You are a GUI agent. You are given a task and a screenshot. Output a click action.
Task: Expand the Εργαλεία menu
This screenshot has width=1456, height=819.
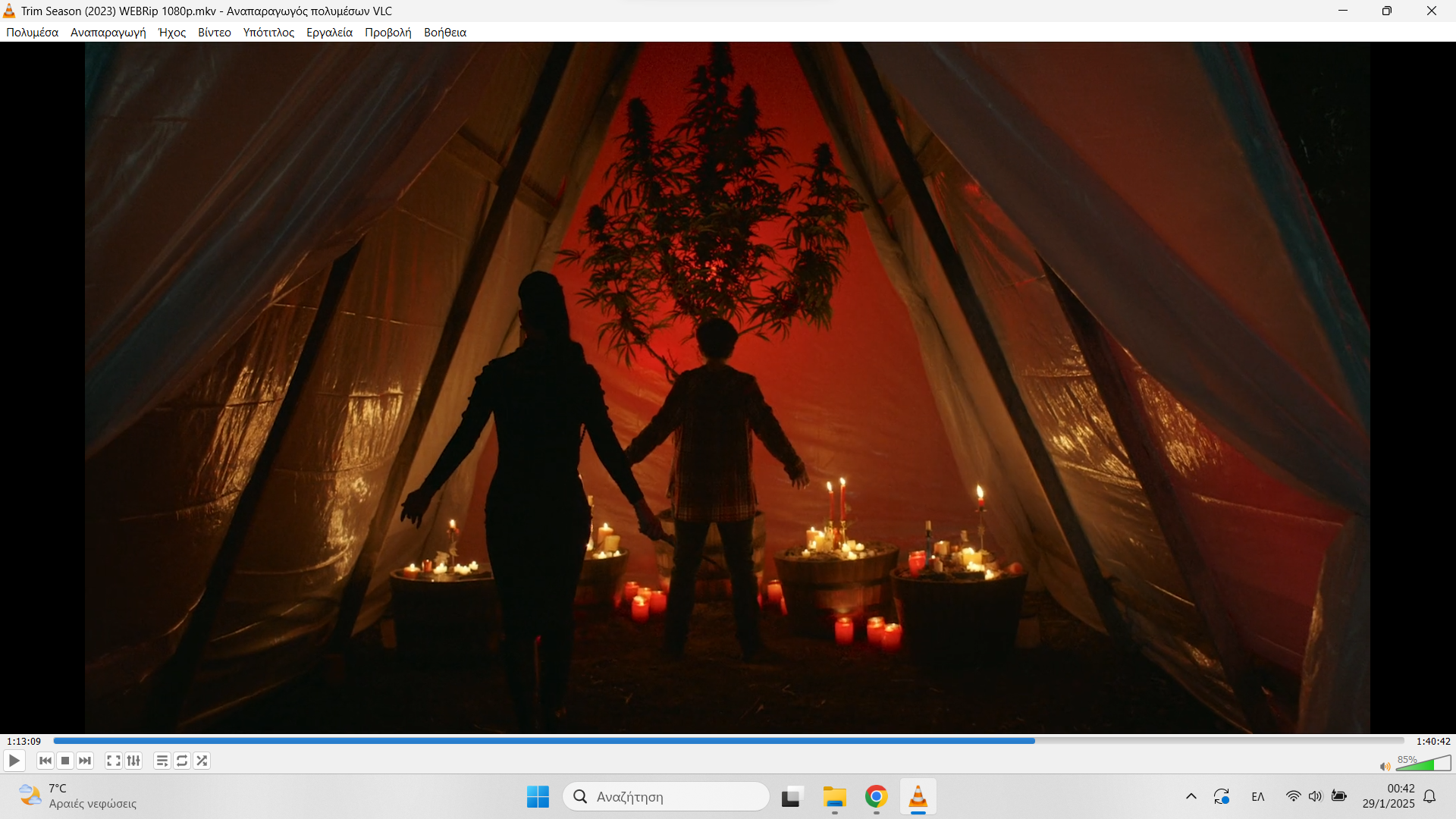[329, 33]
